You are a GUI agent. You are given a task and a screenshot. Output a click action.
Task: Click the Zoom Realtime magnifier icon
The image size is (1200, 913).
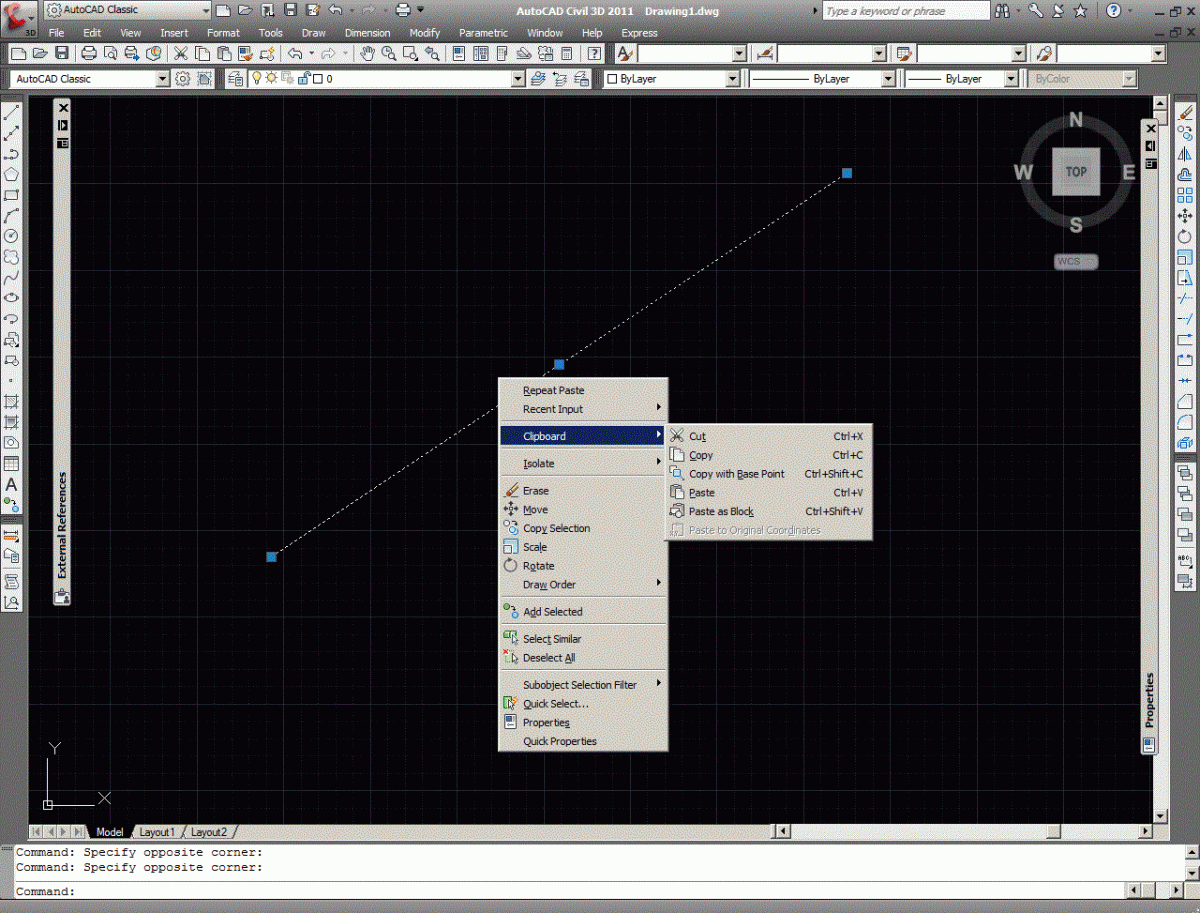[x=387, y=53]
